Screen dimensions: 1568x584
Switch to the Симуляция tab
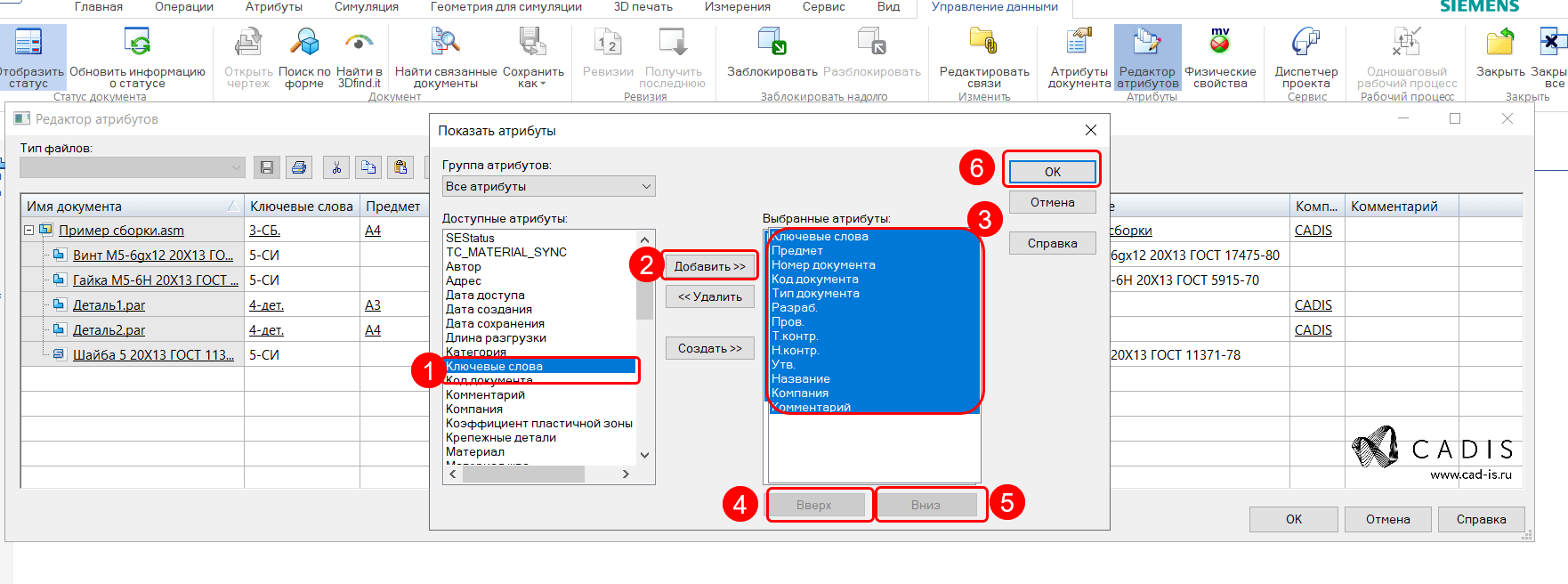point(367,6)
